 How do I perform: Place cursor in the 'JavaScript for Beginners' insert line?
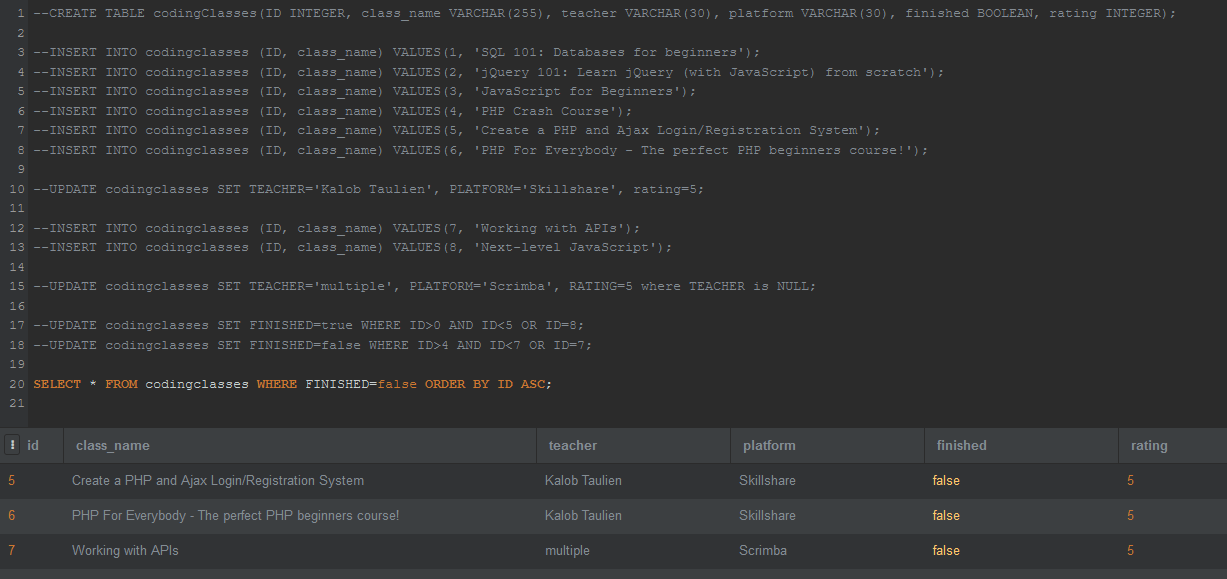365,91
